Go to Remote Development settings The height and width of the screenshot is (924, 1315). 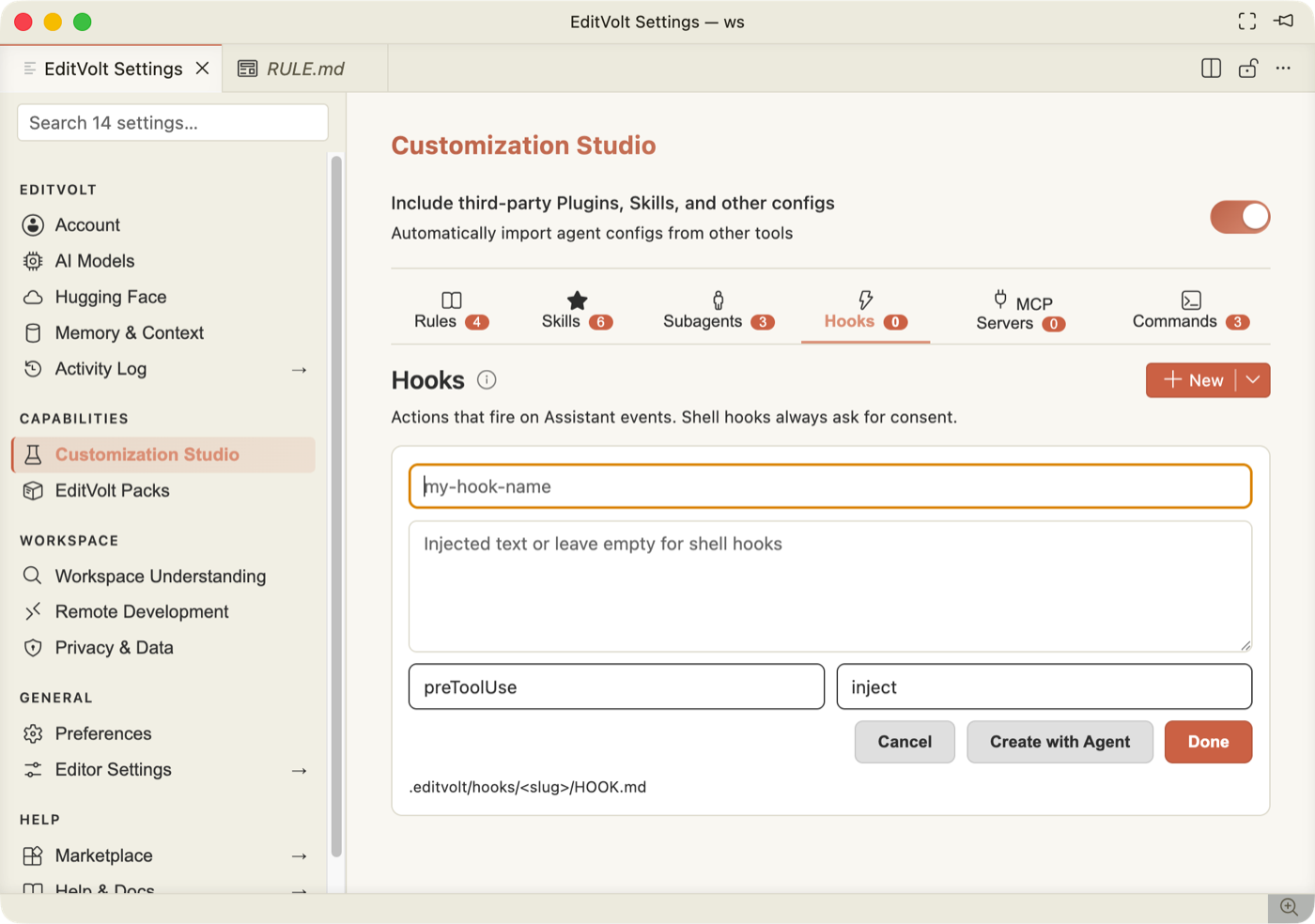point(163,612)
